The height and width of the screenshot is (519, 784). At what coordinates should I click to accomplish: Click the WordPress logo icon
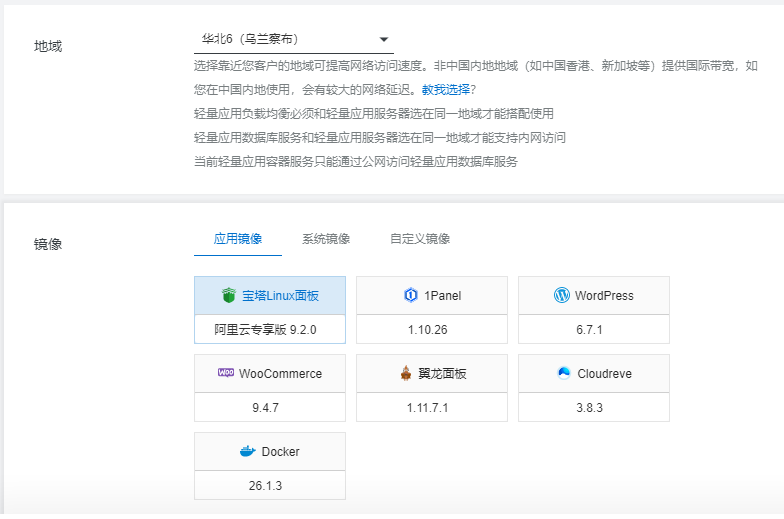click(562, 296)
